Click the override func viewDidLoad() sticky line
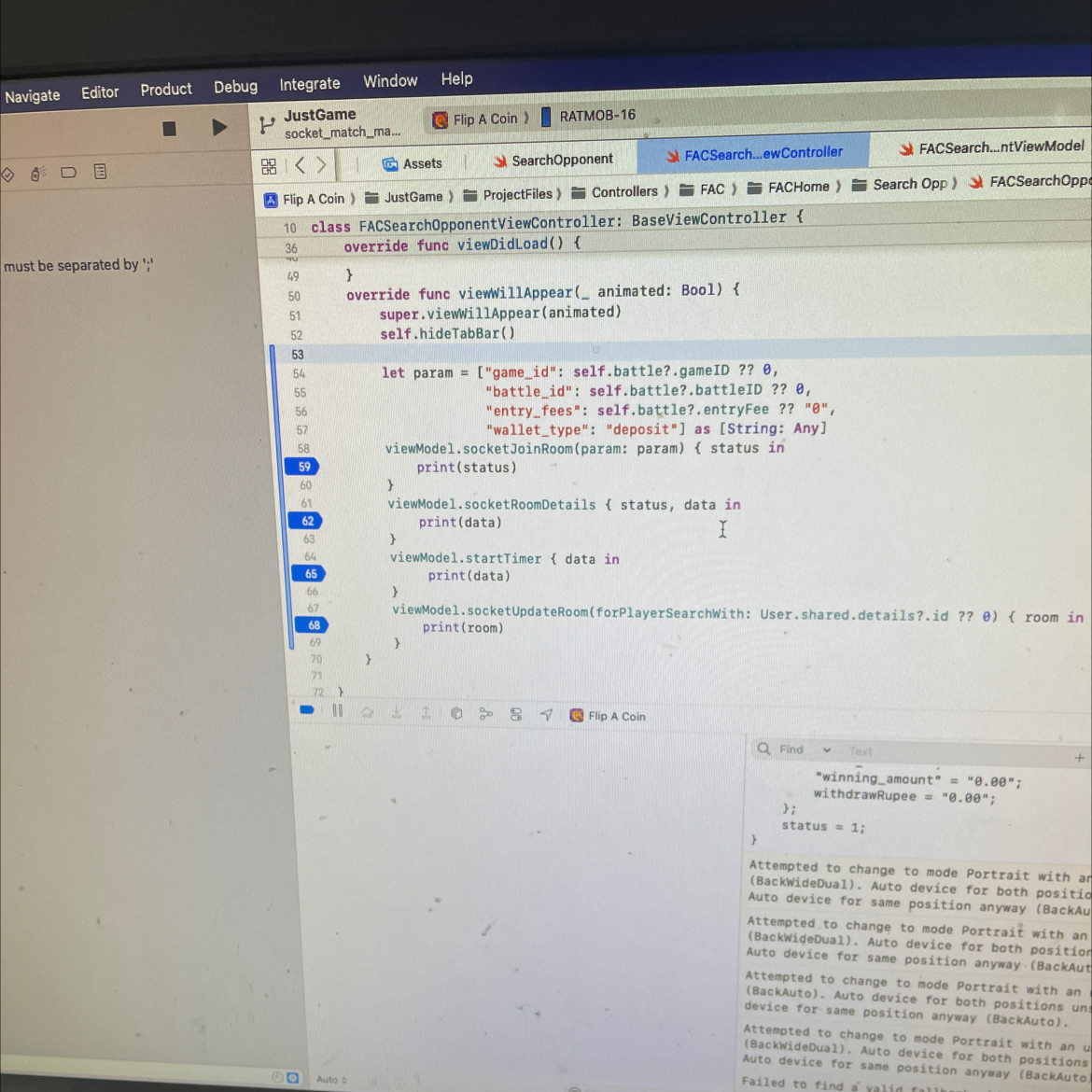Screen dimensions: 1092x1092 click(x=462, y=245)
